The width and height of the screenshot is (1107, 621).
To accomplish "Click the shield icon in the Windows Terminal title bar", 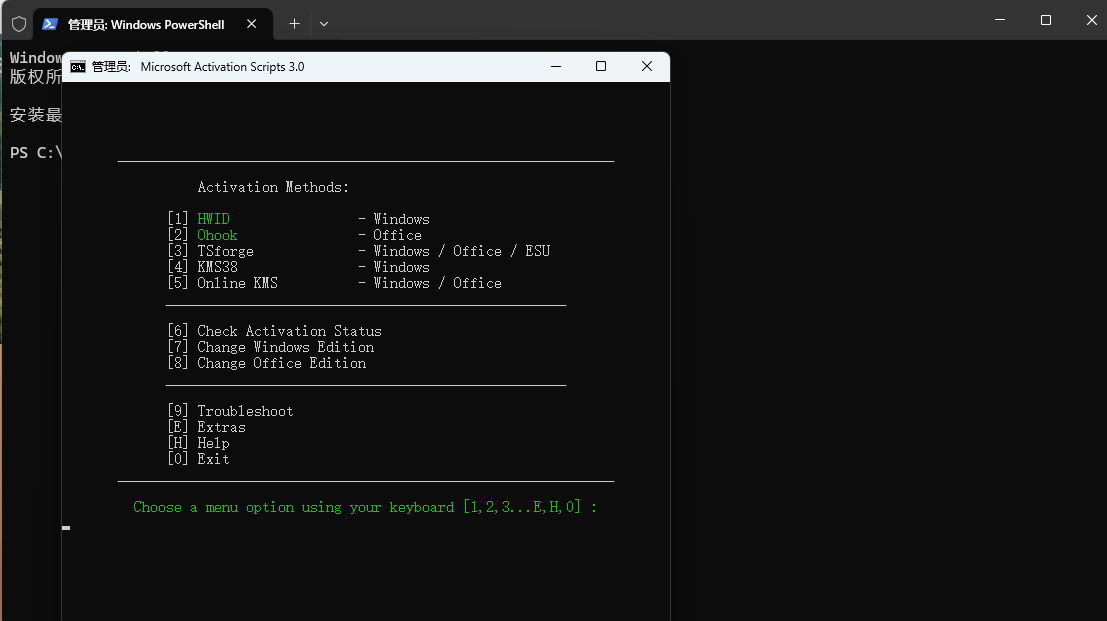I will [19, 24].
